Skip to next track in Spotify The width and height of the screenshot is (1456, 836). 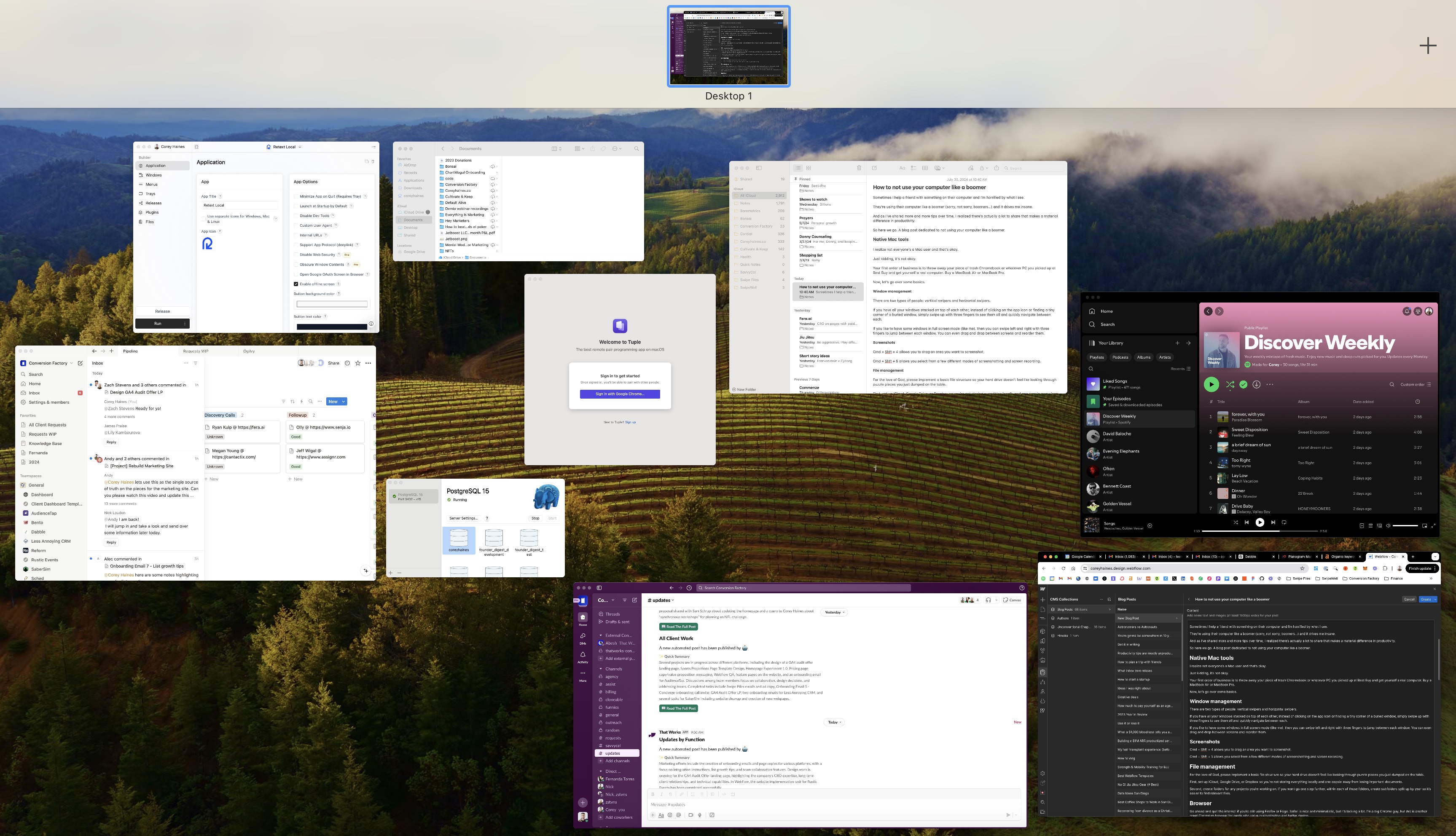(x=1273, y=522)
